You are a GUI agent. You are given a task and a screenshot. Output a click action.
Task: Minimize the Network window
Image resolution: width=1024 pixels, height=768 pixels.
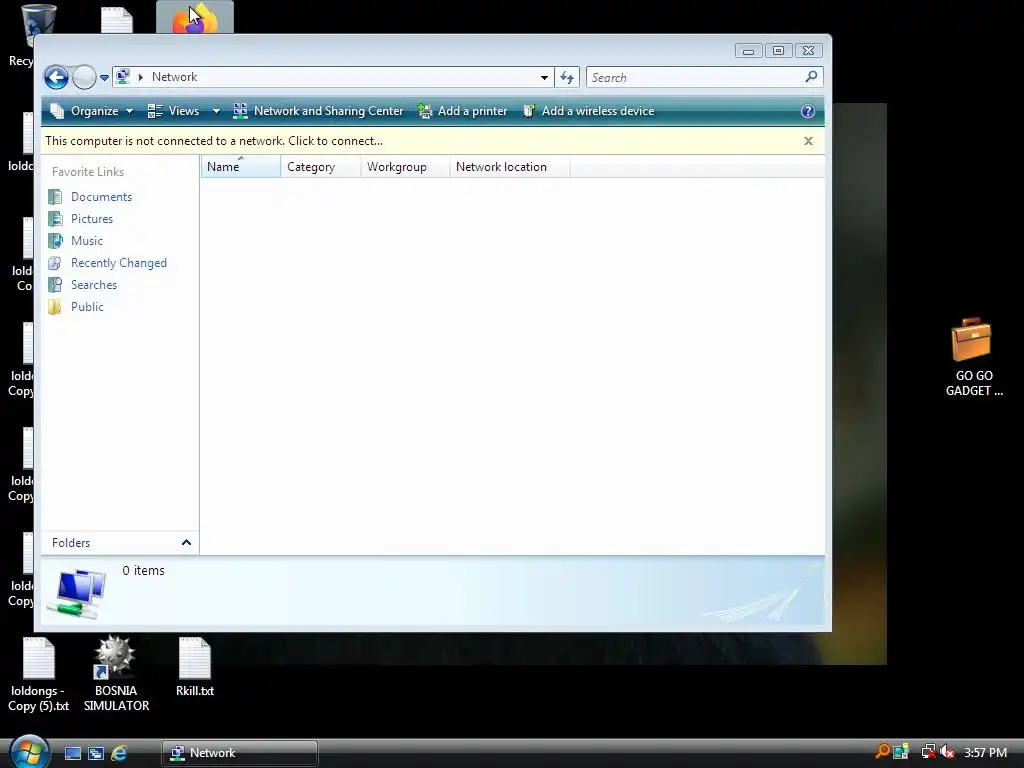[748, 51]
